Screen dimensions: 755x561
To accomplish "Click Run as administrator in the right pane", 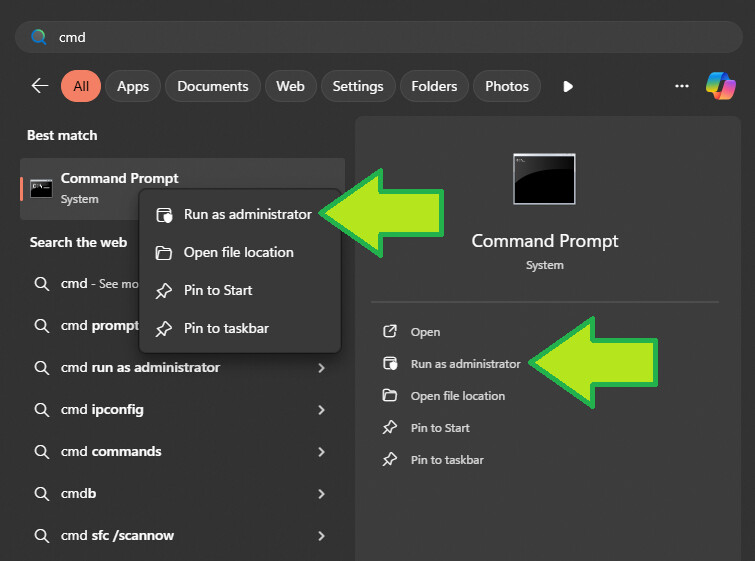I will 465,364.
